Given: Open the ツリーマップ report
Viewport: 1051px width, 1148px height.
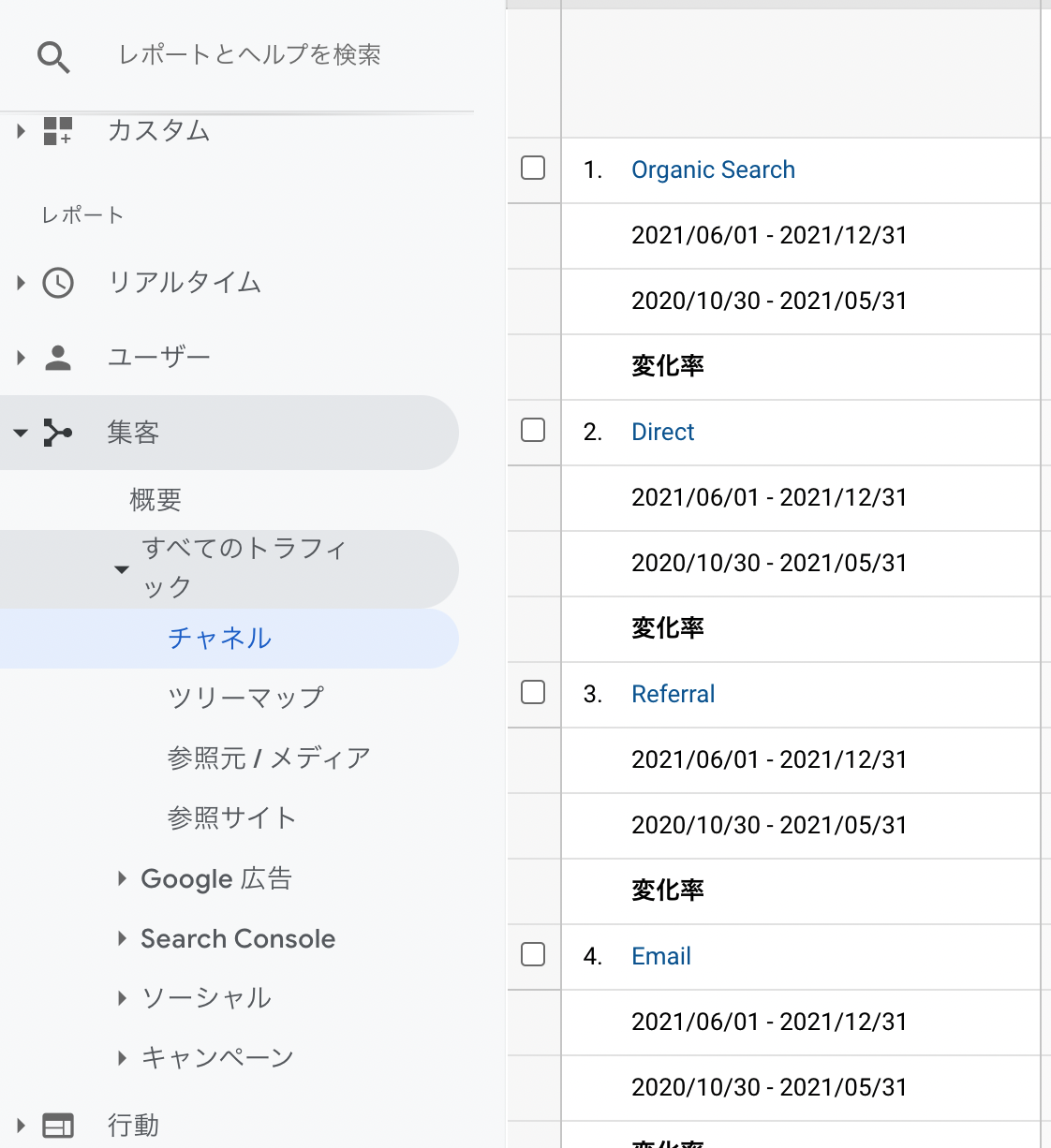Looking at the screenshot, I should (246, 698).
